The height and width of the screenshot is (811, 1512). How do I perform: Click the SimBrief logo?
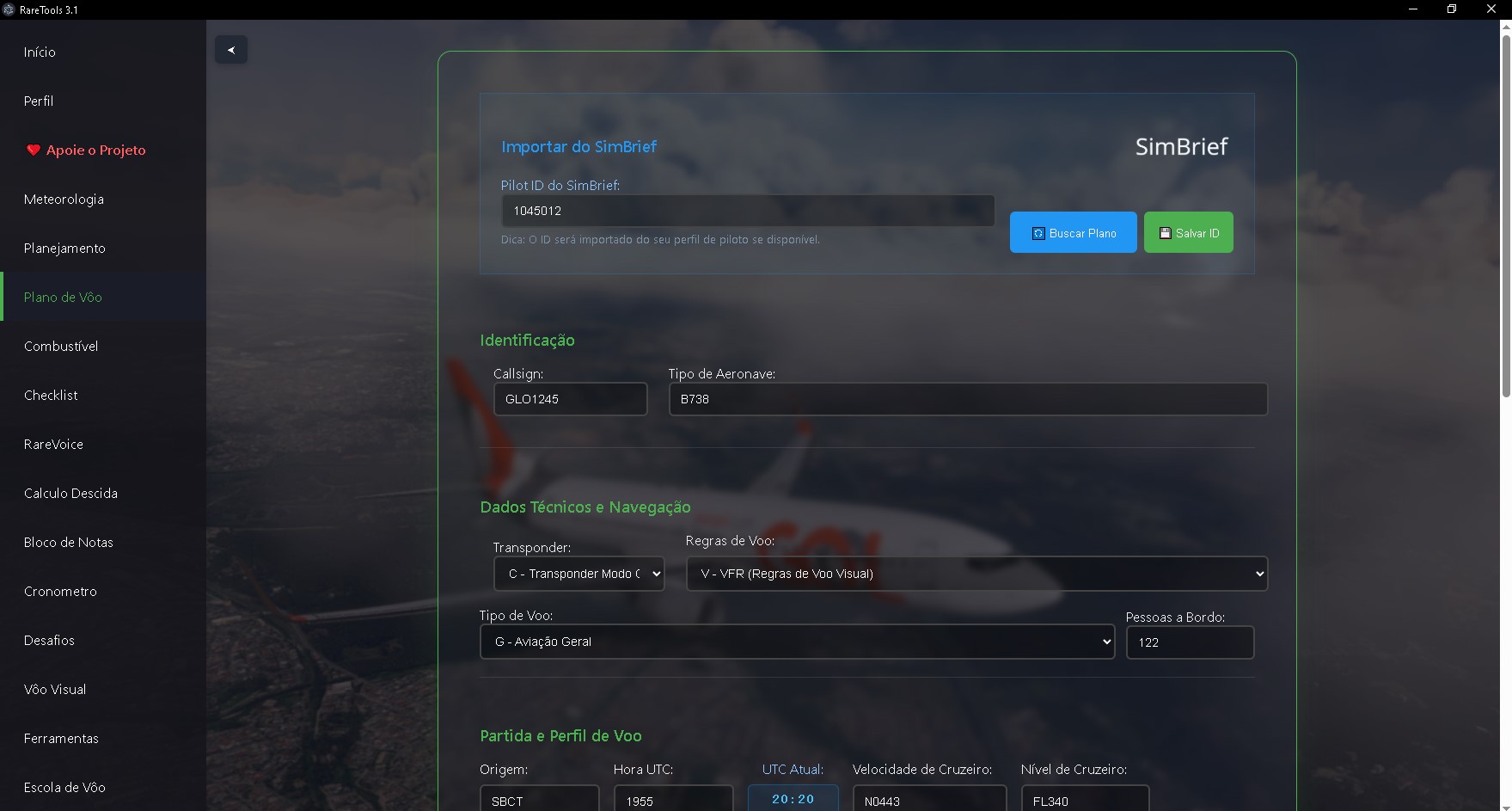[x=1181, y=146]
